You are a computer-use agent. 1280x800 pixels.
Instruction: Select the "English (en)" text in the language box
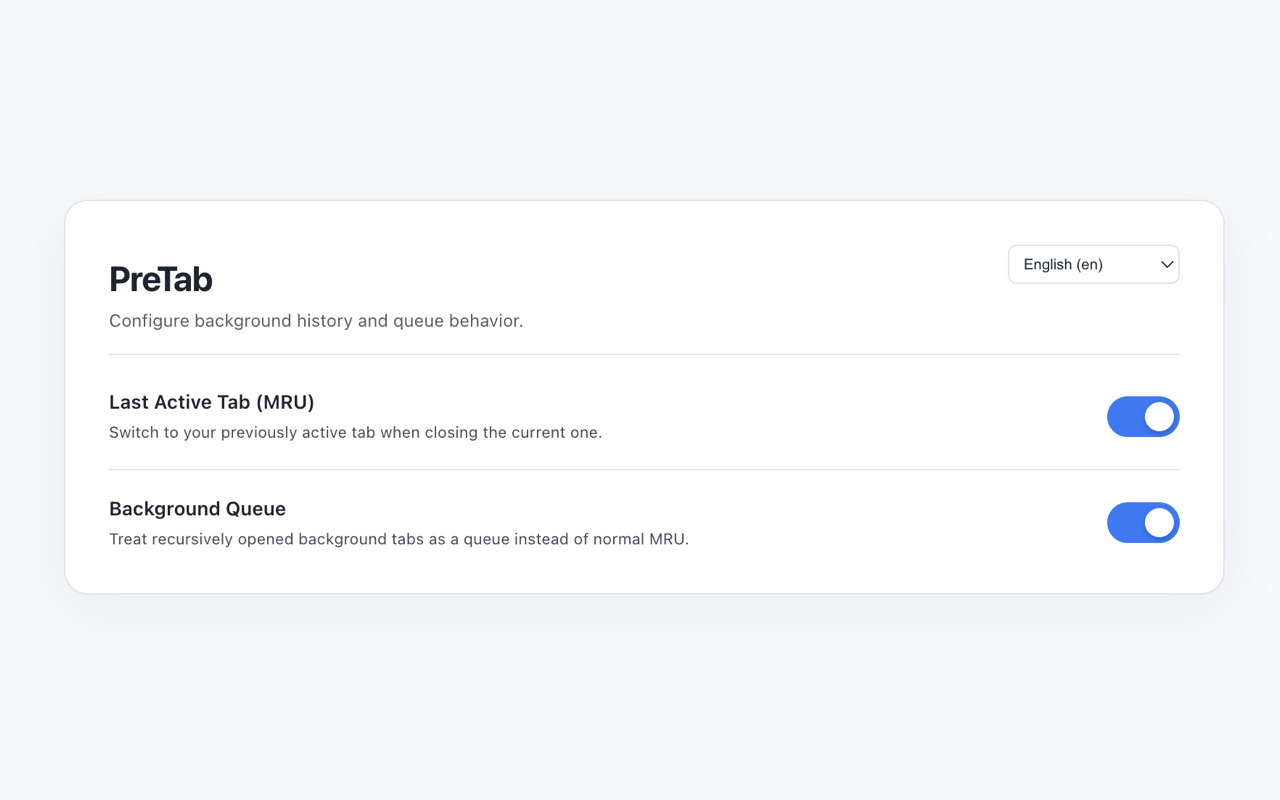point(1063,265)
